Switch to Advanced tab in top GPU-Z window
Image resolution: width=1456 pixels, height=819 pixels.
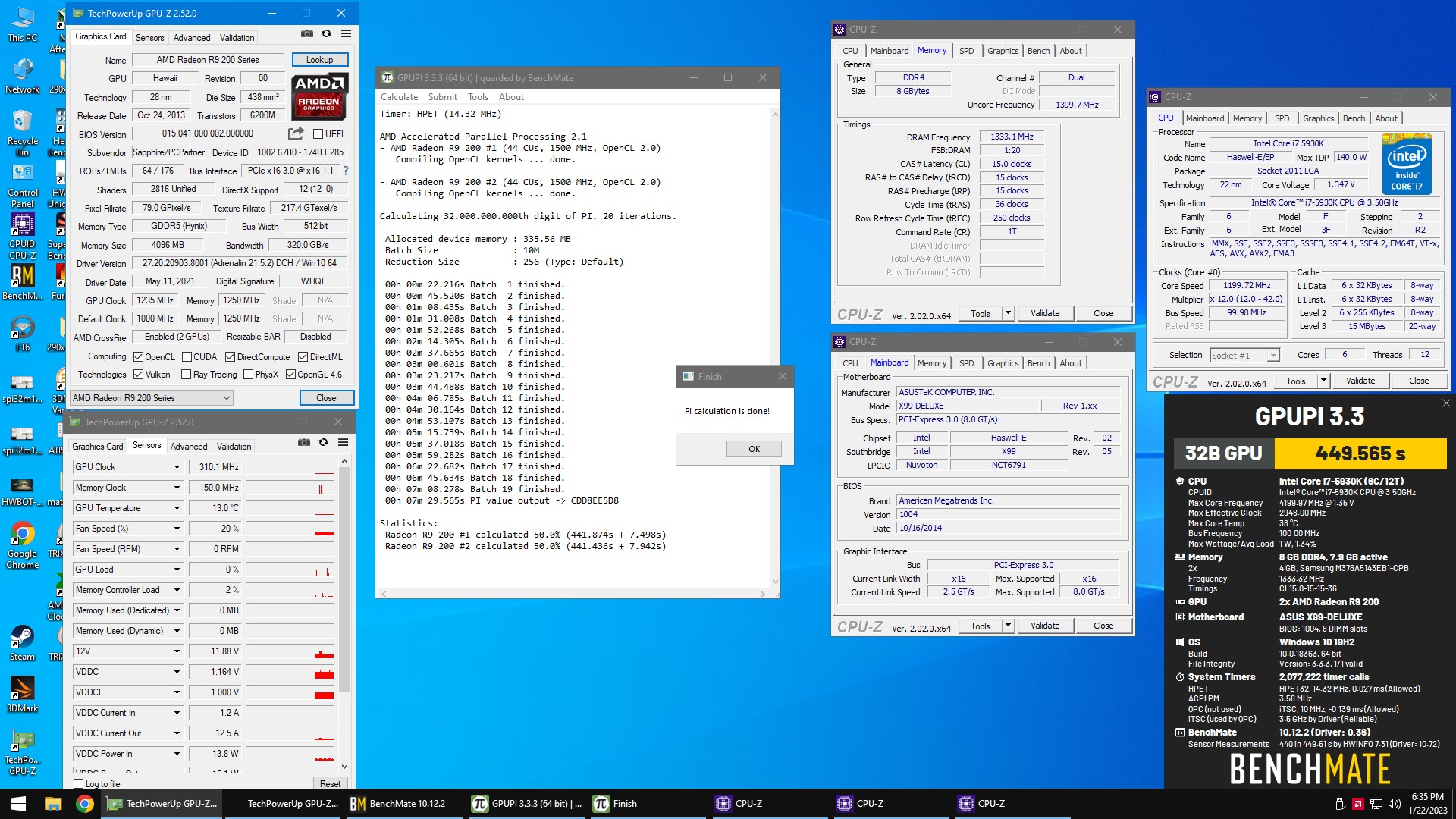click(x=192, y=38)
